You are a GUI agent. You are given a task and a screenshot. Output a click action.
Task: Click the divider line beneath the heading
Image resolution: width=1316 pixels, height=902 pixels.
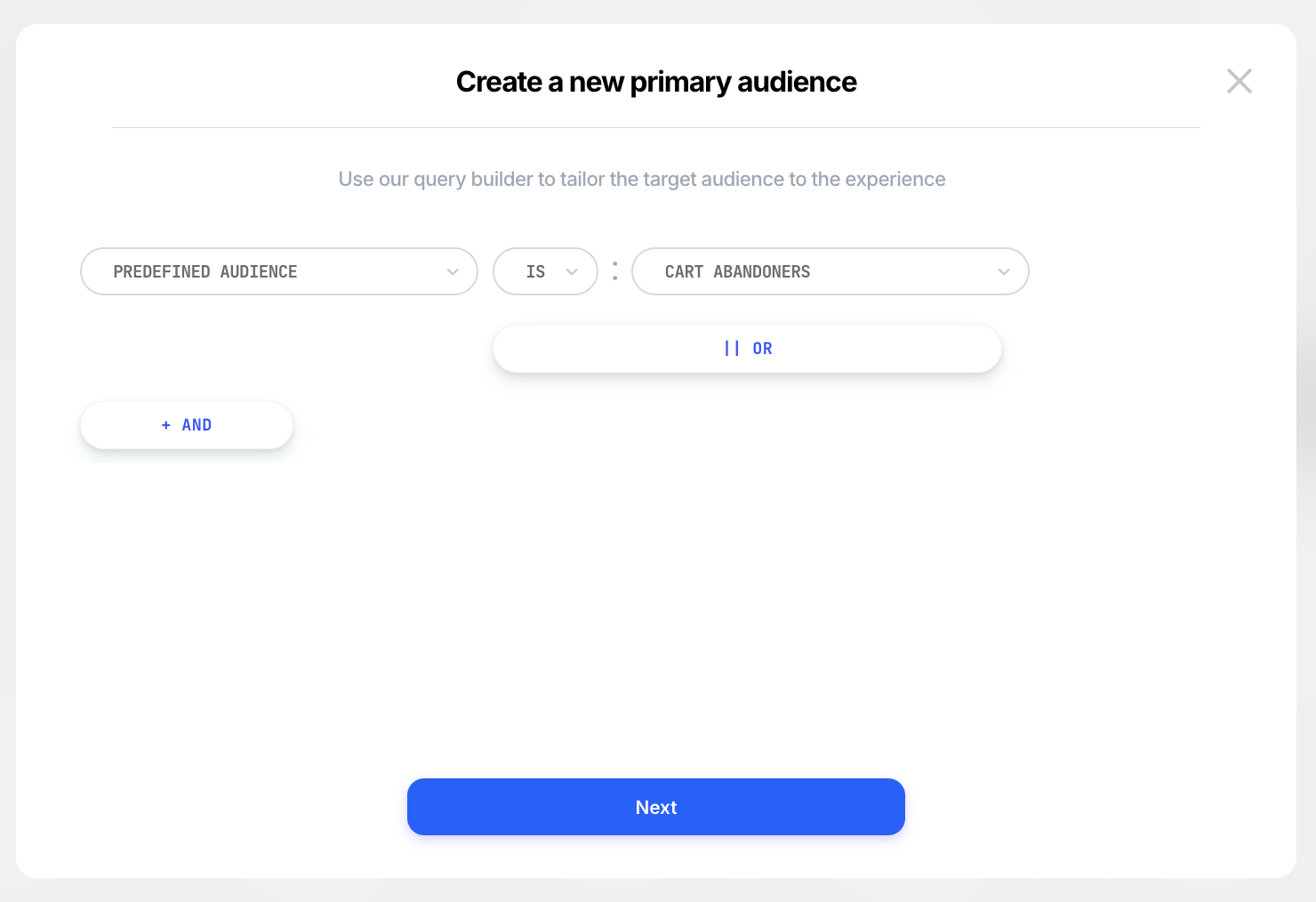tap(656, 128)
